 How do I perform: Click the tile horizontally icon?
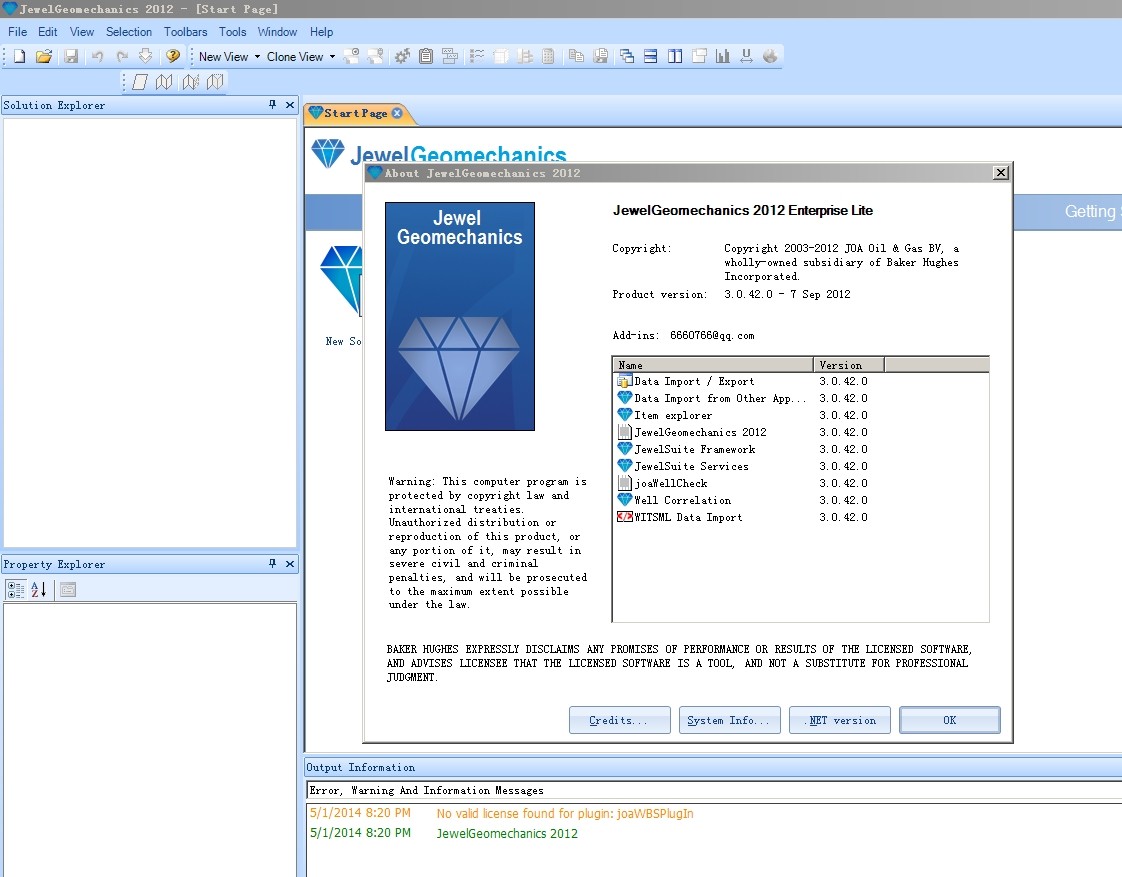pos(650,56)
